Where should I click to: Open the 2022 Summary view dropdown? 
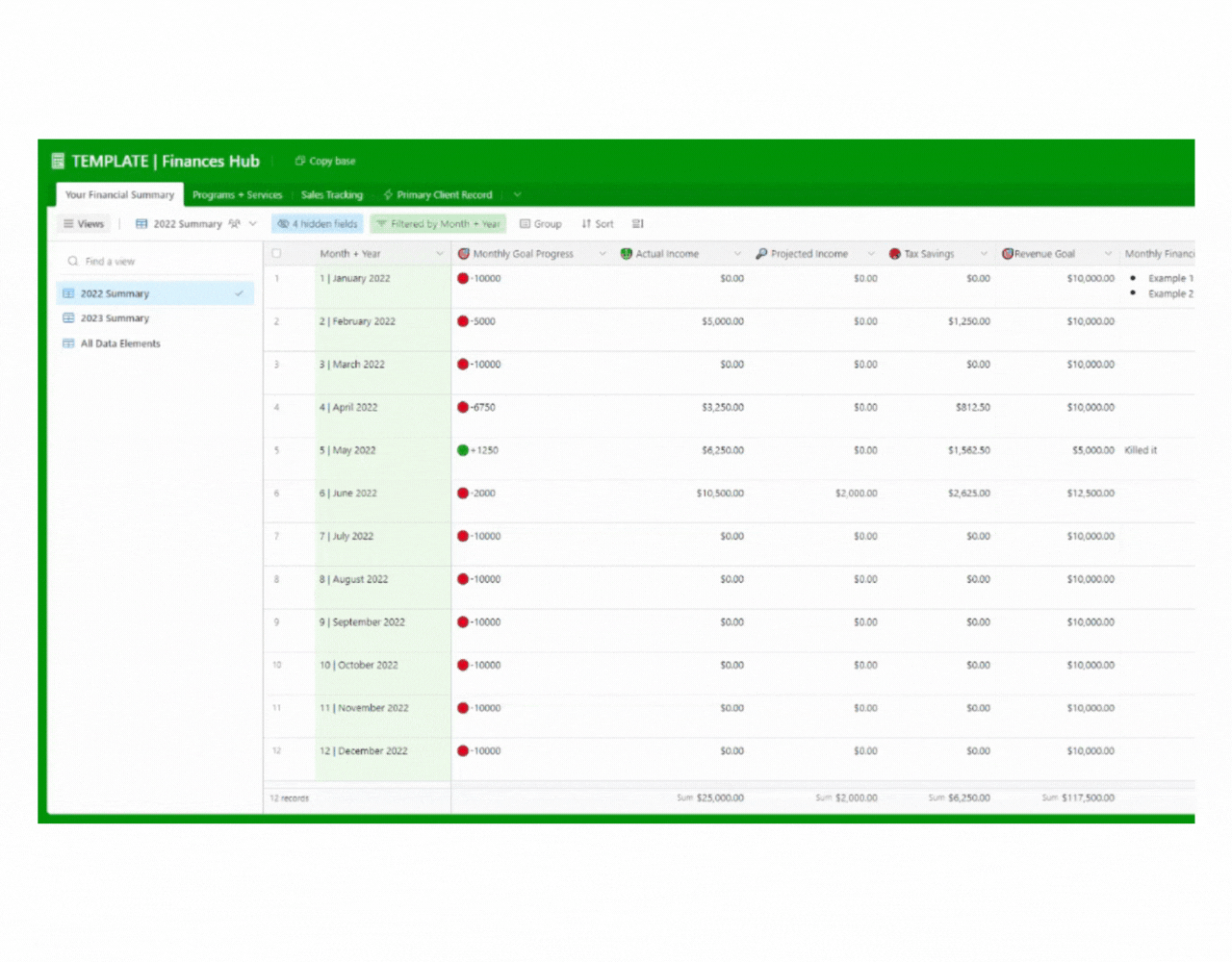click(x=253, y=223)
